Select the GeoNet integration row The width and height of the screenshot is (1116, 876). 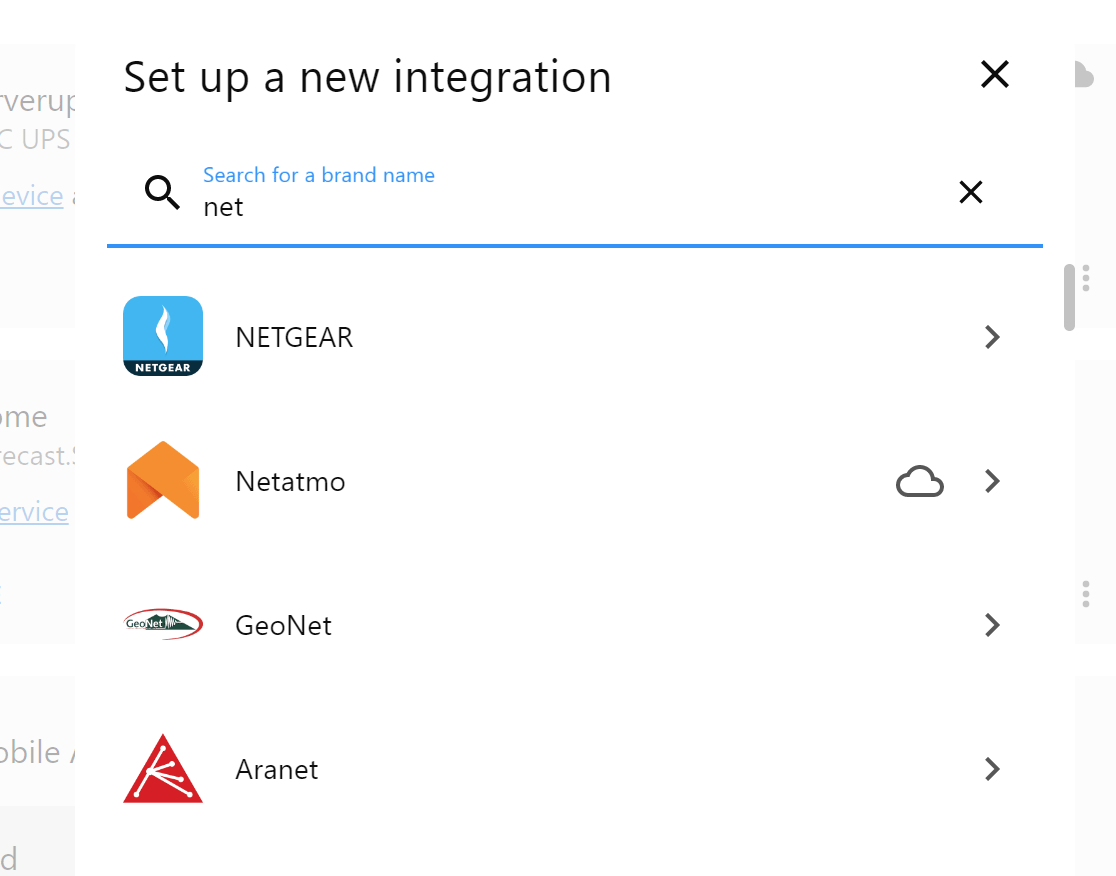[x=500, y=625]
